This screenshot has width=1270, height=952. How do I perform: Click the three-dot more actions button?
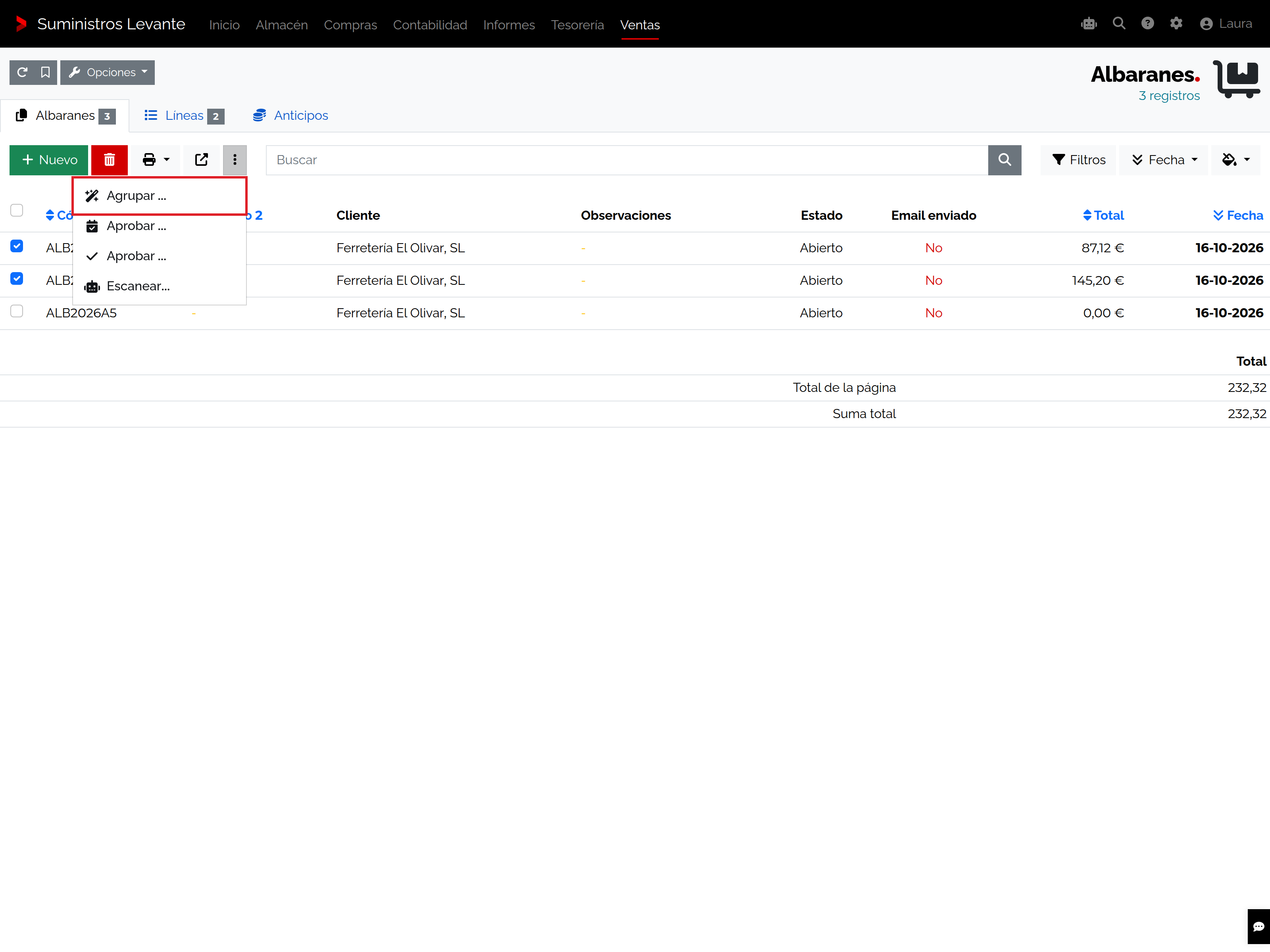235,159
